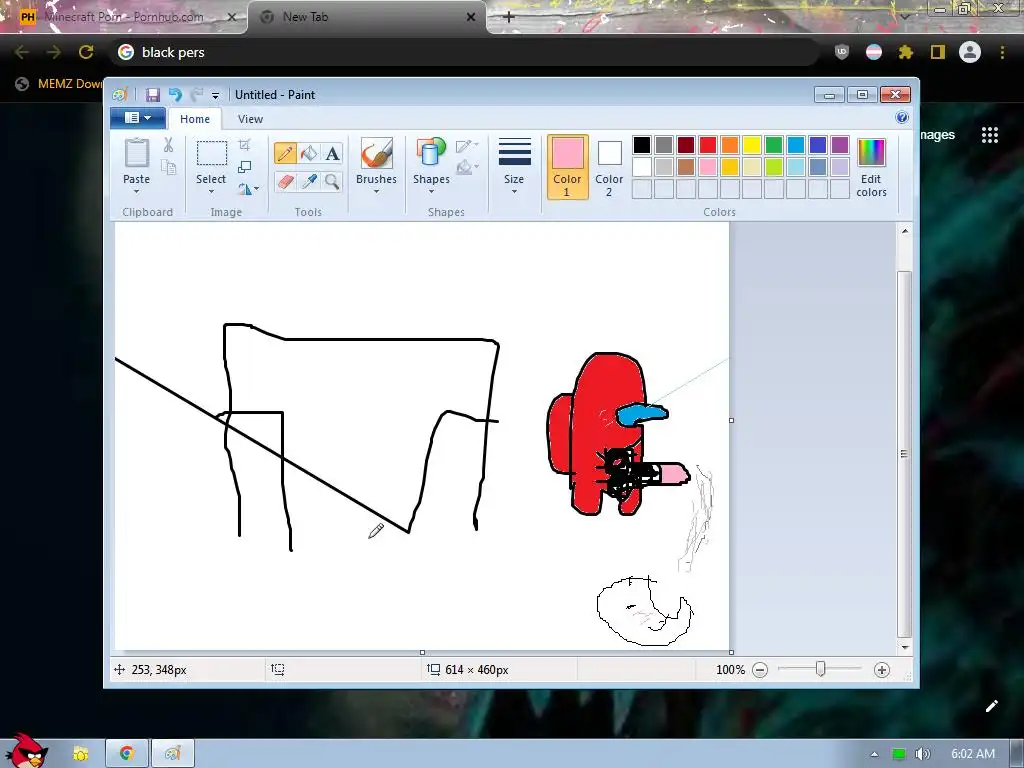Click the zoom slider handle
The width and height of the screenshot is (1024, 768).
pyautogui.click(x=821, y=669)
